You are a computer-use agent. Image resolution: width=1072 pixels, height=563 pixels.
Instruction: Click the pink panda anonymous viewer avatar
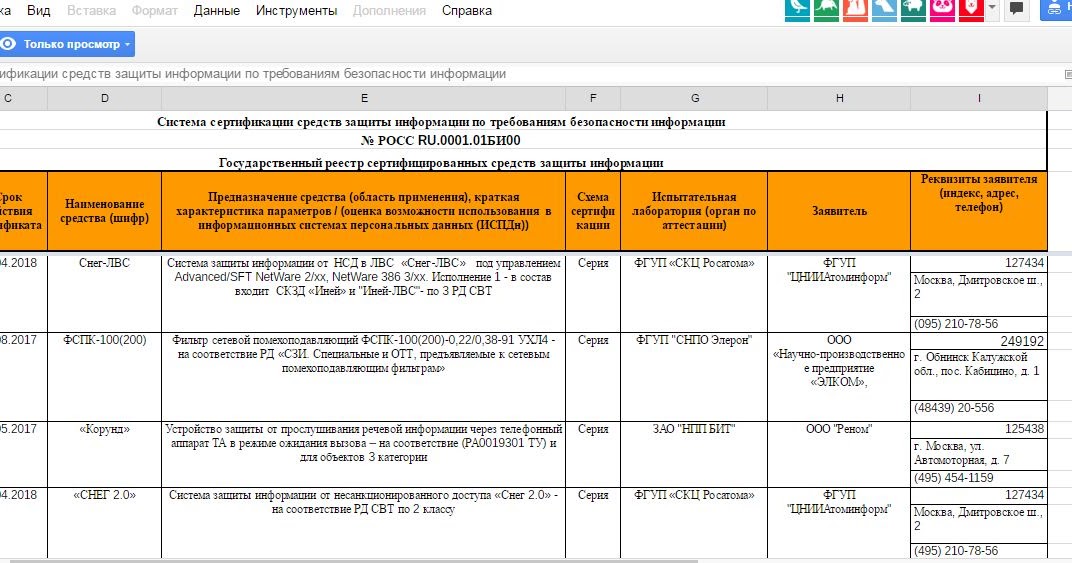(942, 10)
